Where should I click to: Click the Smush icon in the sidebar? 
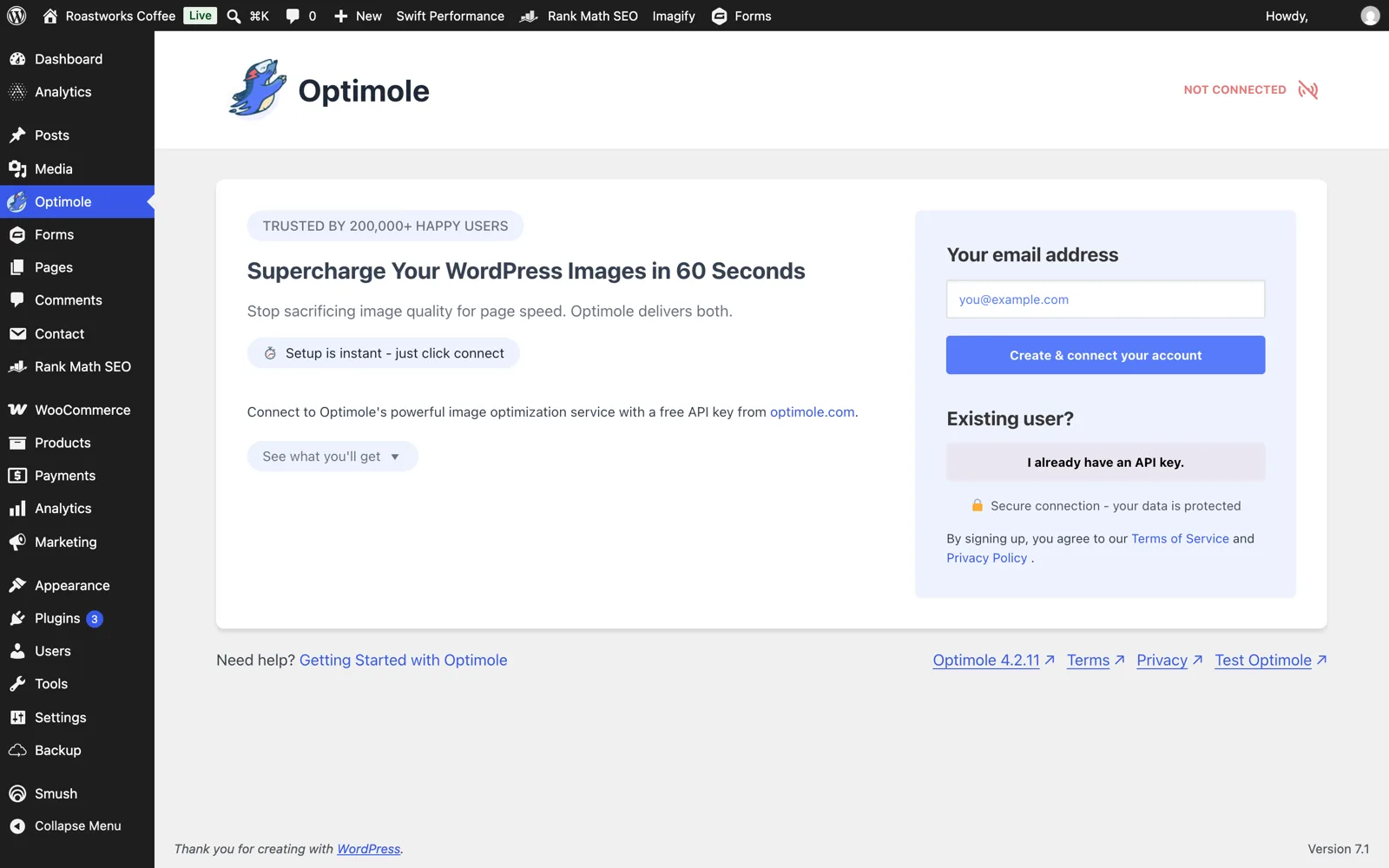click(17, 794)
